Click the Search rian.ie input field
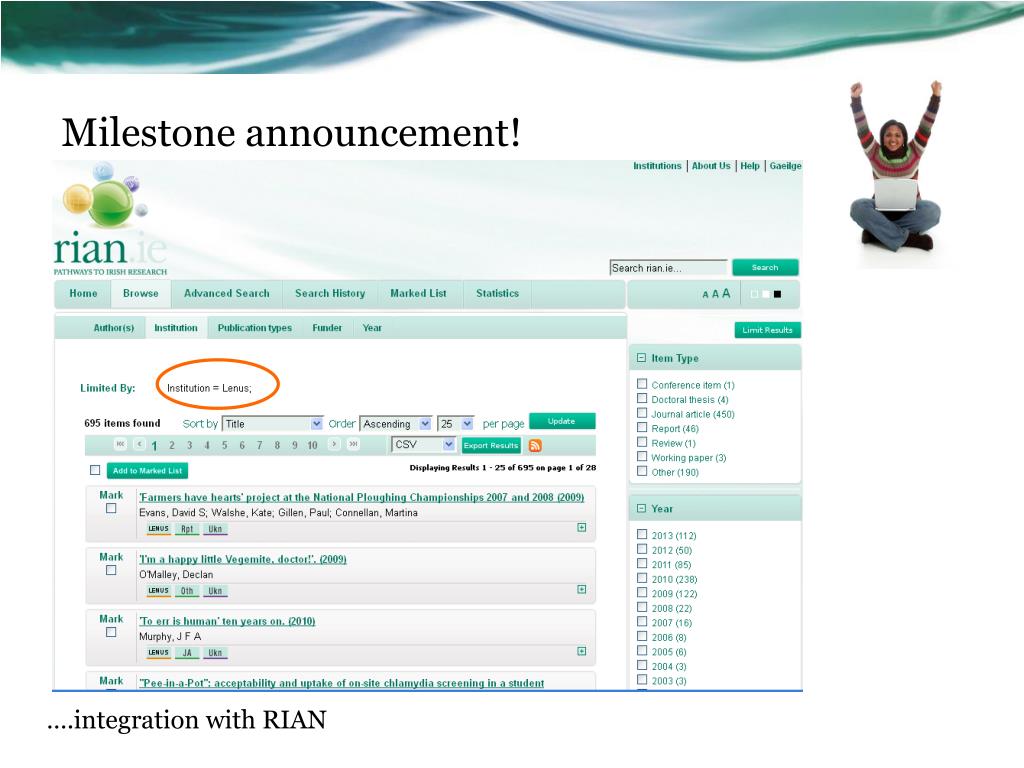The width and height of the screenshot is (1024, 768). coord(668,268)
